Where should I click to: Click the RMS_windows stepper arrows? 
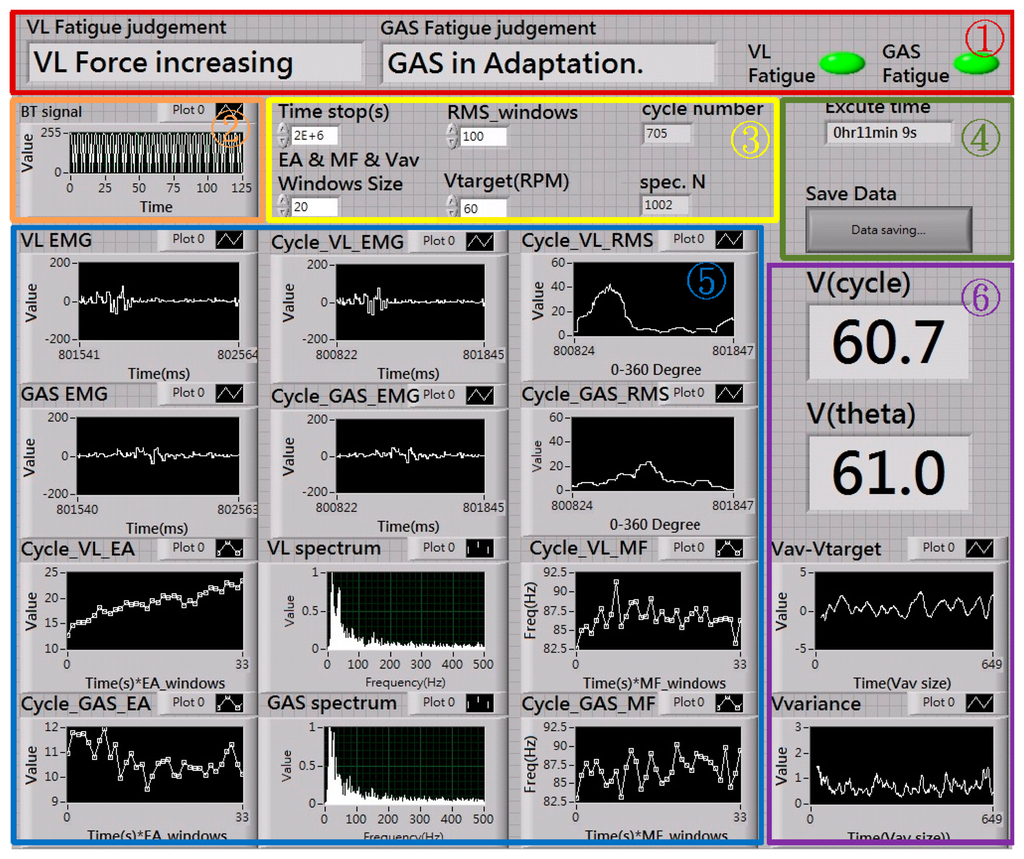tap(453, 135)
